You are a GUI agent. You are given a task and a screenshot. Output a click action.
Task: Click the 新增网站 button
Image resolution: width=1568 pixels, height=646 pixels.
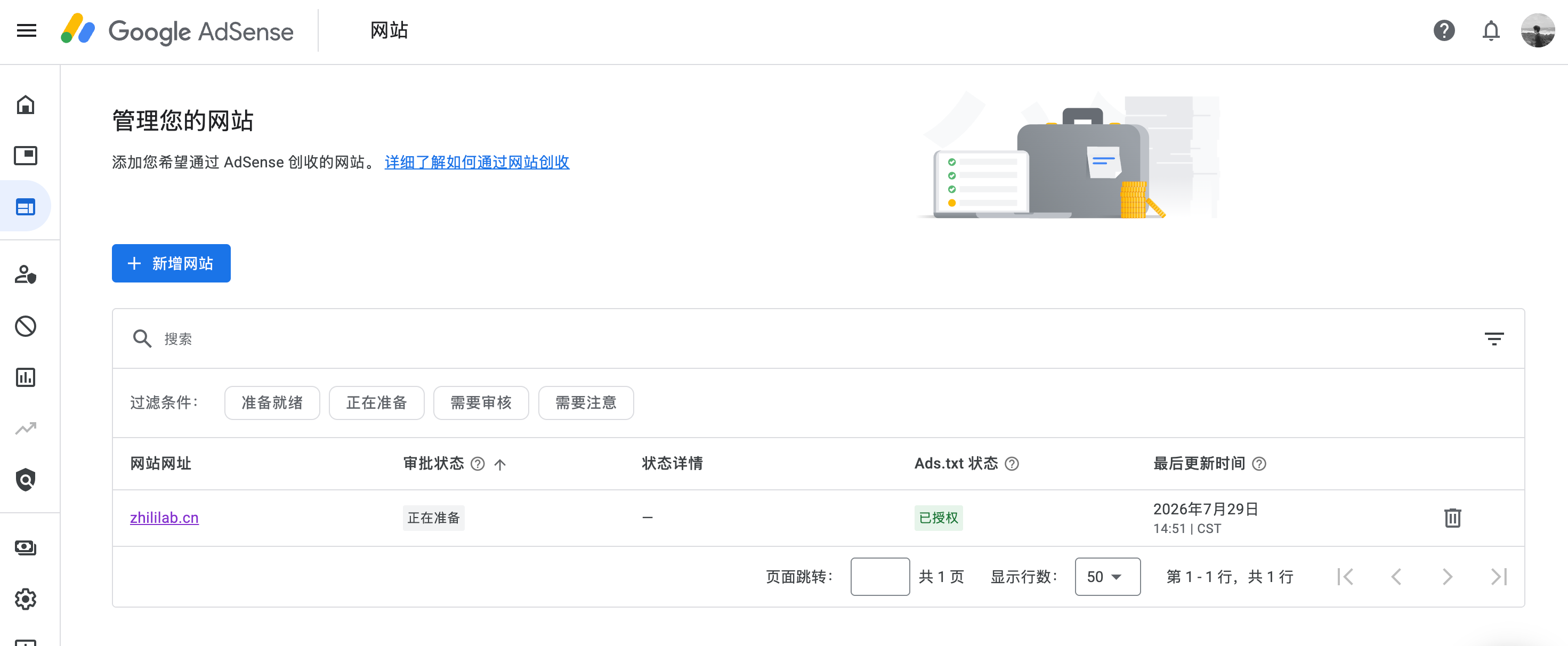point(171,263)
